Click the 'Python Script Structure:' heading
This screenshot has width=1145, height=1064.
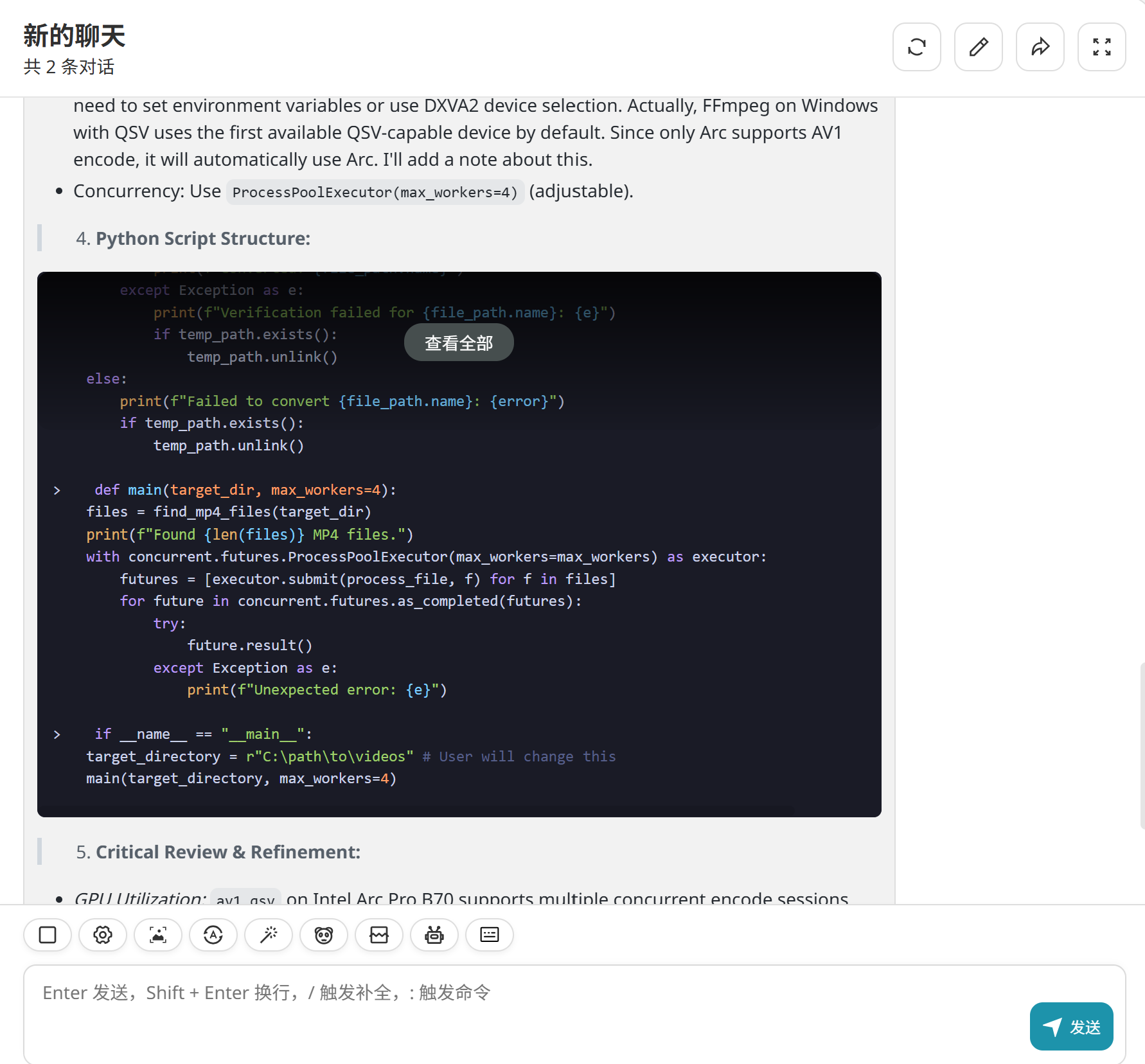(x=203, y=238)
